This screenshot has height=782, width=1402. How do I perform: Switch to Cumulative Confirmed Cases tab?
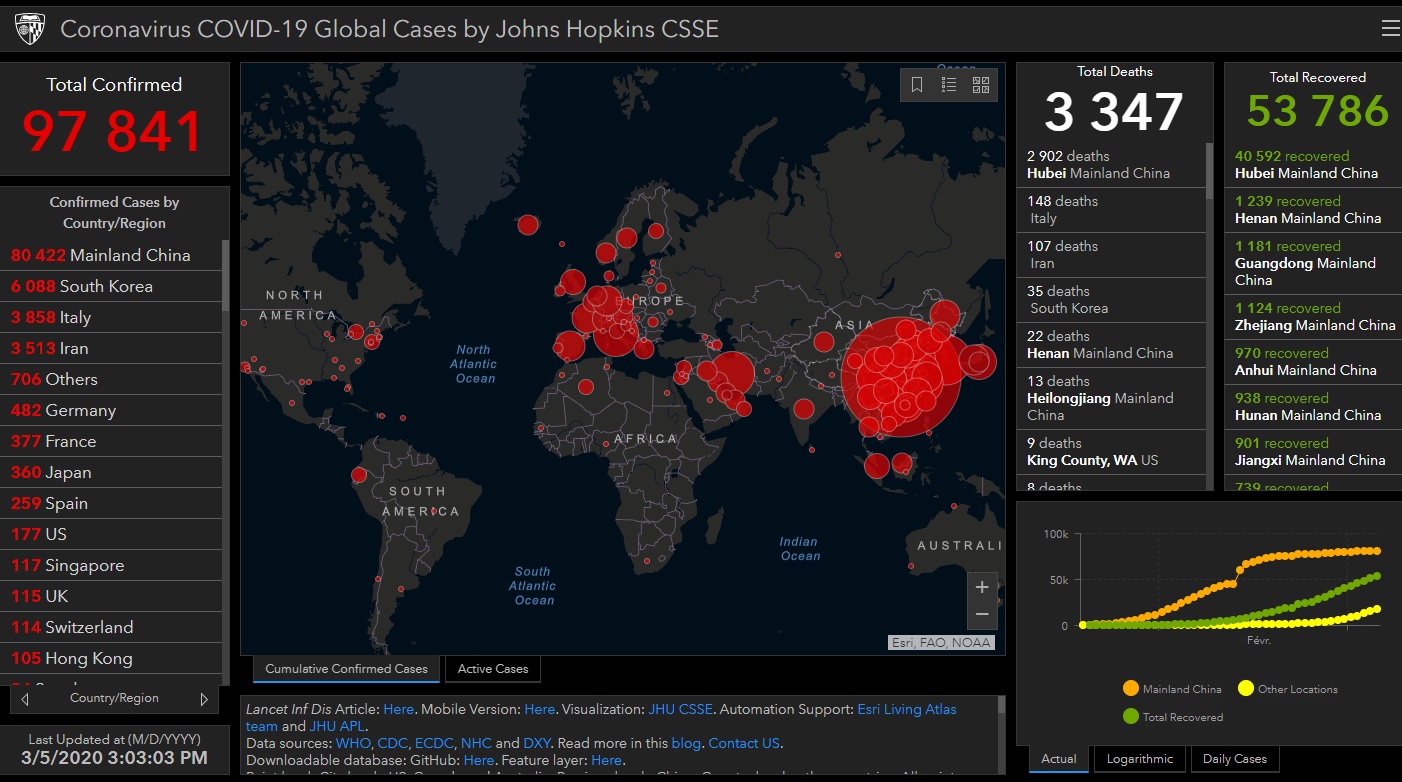coord(346,669)
